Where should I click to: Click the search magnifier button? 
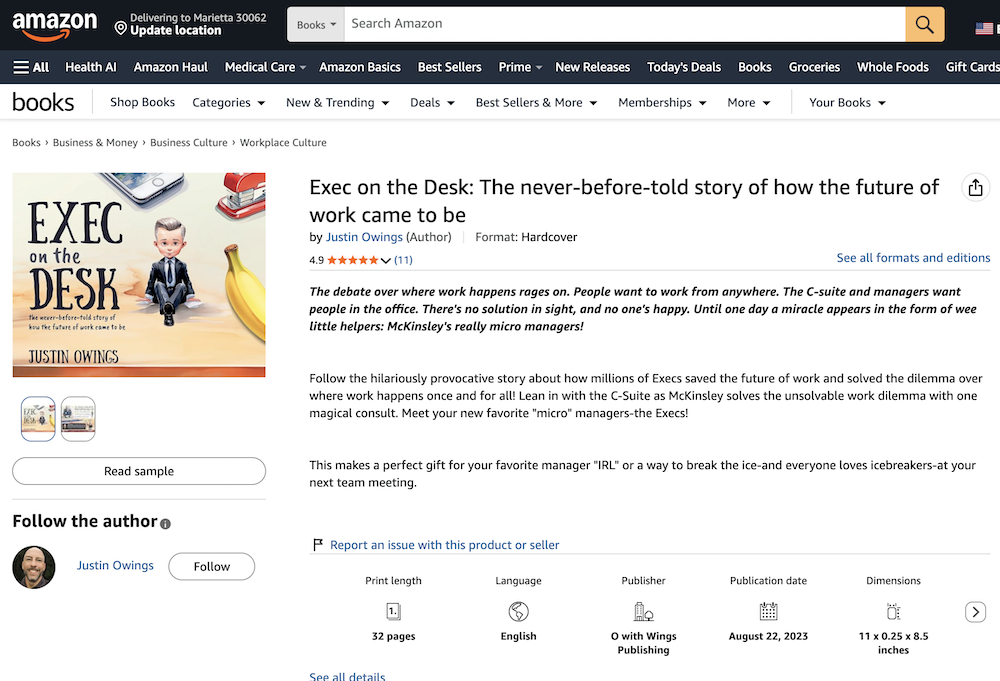[x=924, y=24]
